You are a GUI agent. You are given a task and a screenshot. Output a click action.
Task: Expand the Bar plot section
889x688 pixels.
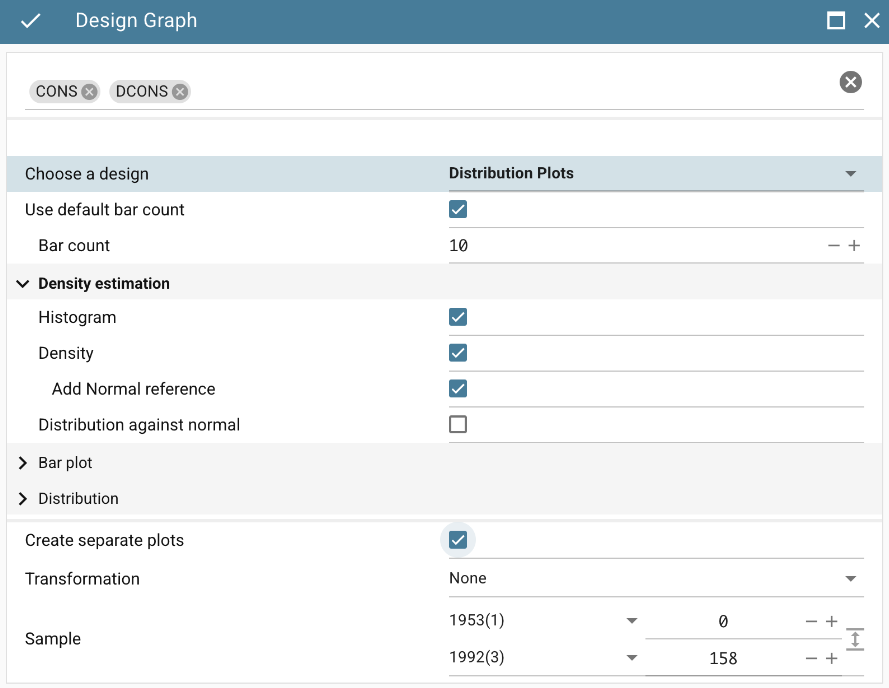pyautogui.click(x=23, y=463)
